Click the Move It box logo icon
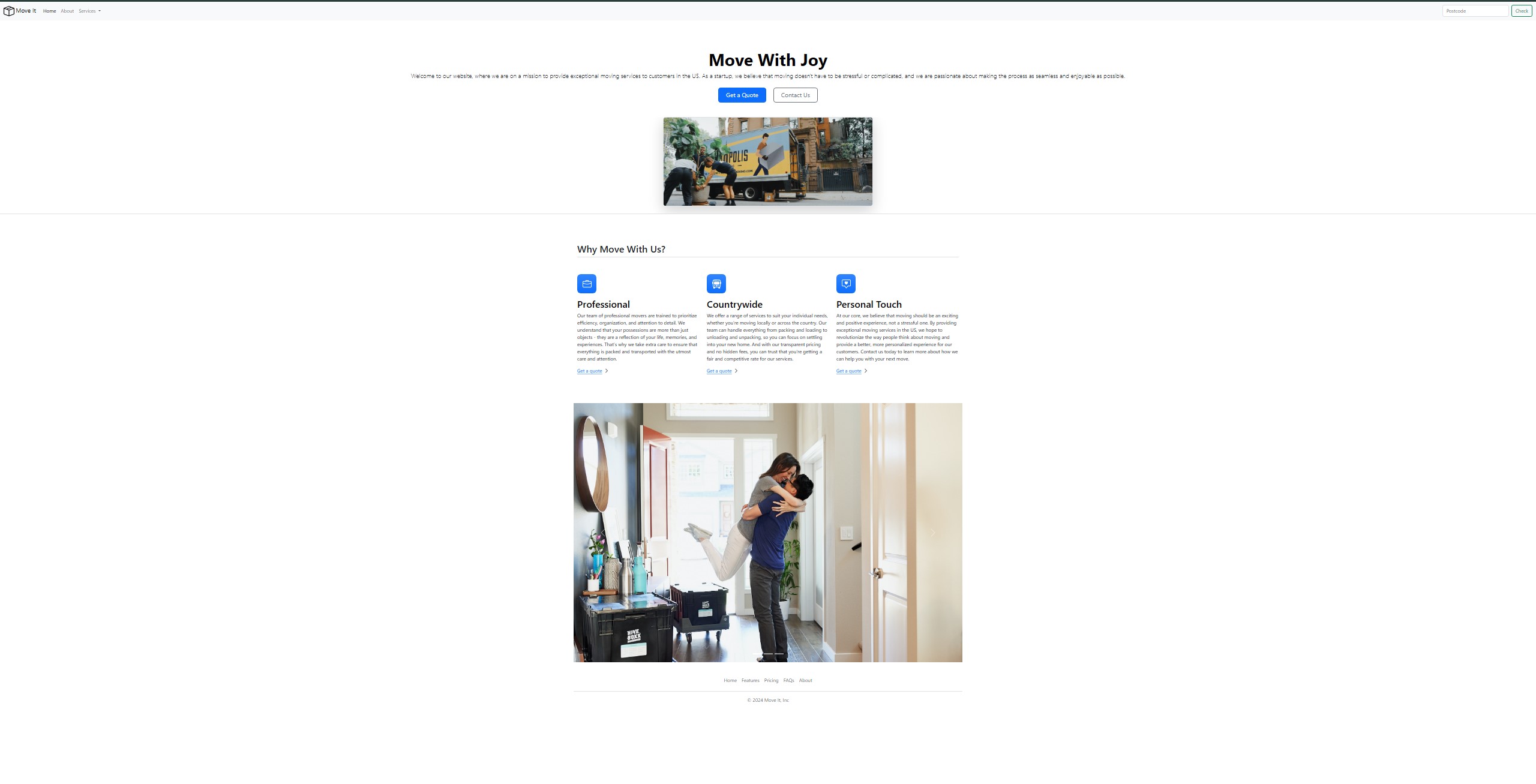 (9, 11)
